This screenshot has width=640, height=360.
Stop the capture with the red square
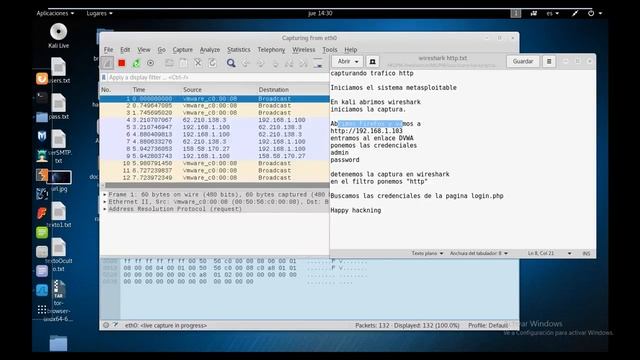point(122,63)
